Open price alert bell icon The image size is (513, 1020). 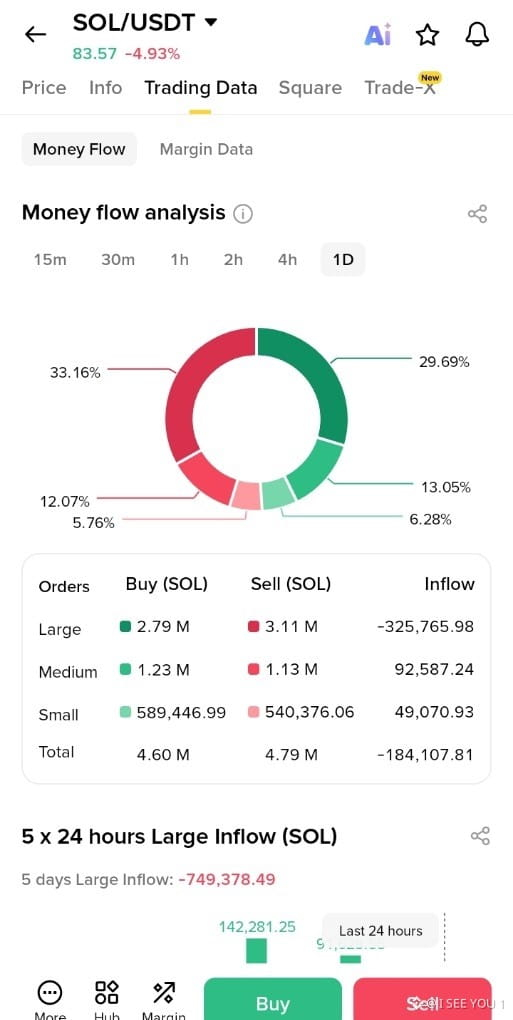(477, 34)
